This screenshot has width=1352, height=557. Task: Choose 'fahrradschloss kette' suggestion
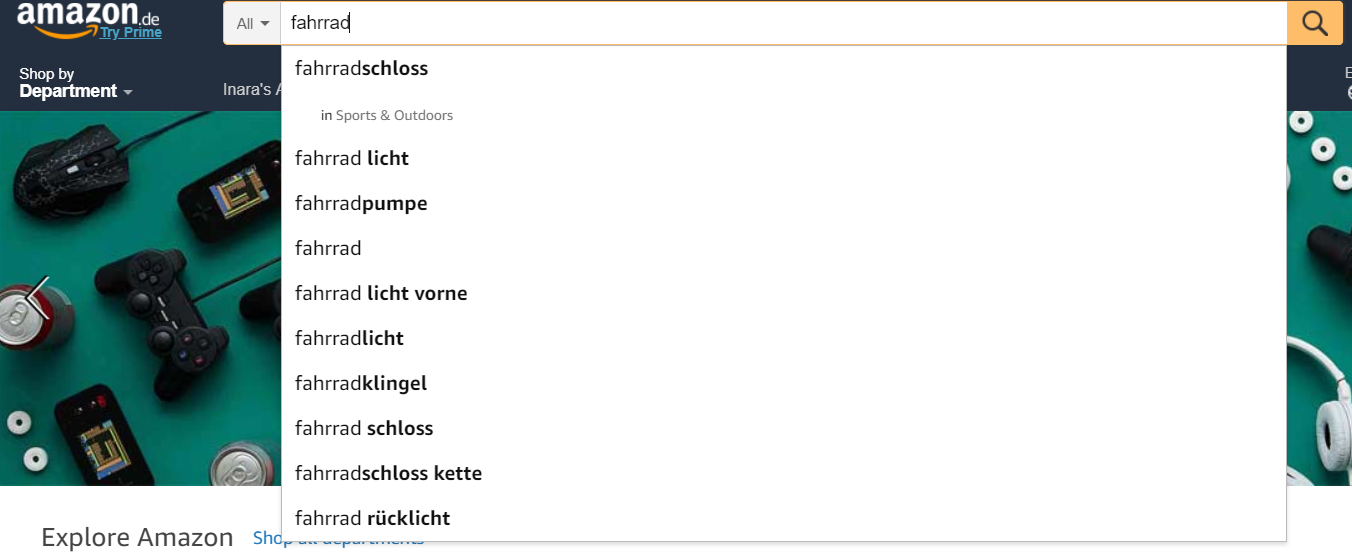(x=388, y=473)
